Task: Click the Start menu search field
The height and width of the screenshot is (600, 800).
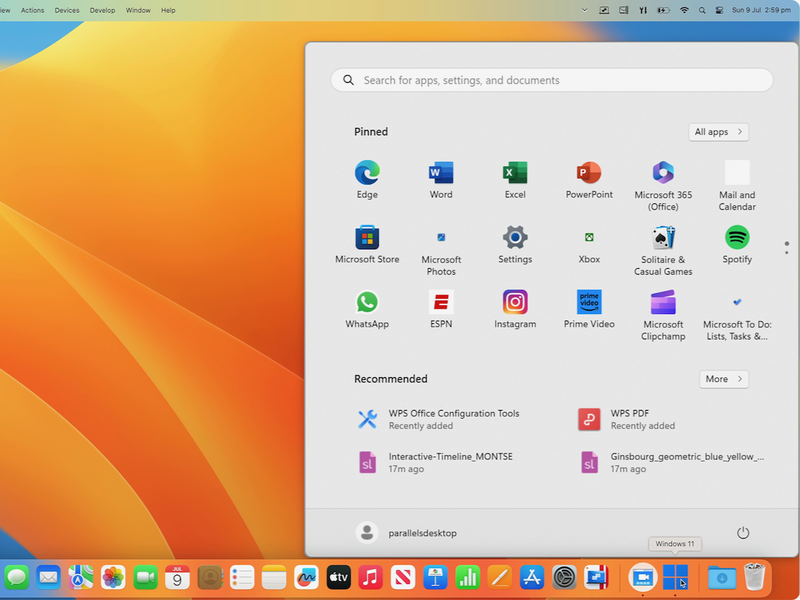Action: (x=552, y=80)
